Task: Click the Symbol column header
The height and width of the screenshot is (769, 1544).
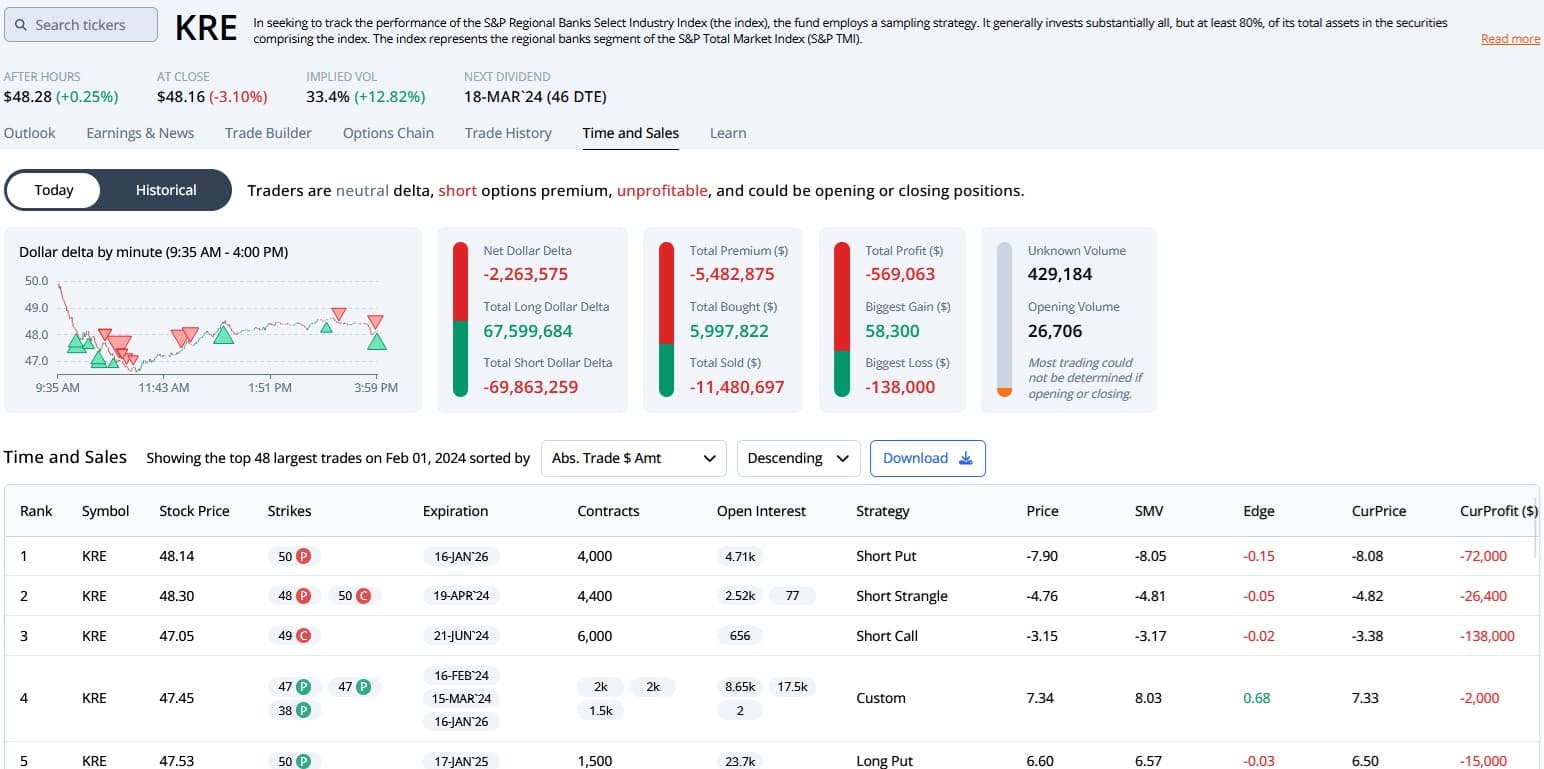Action: coord(105,511)
